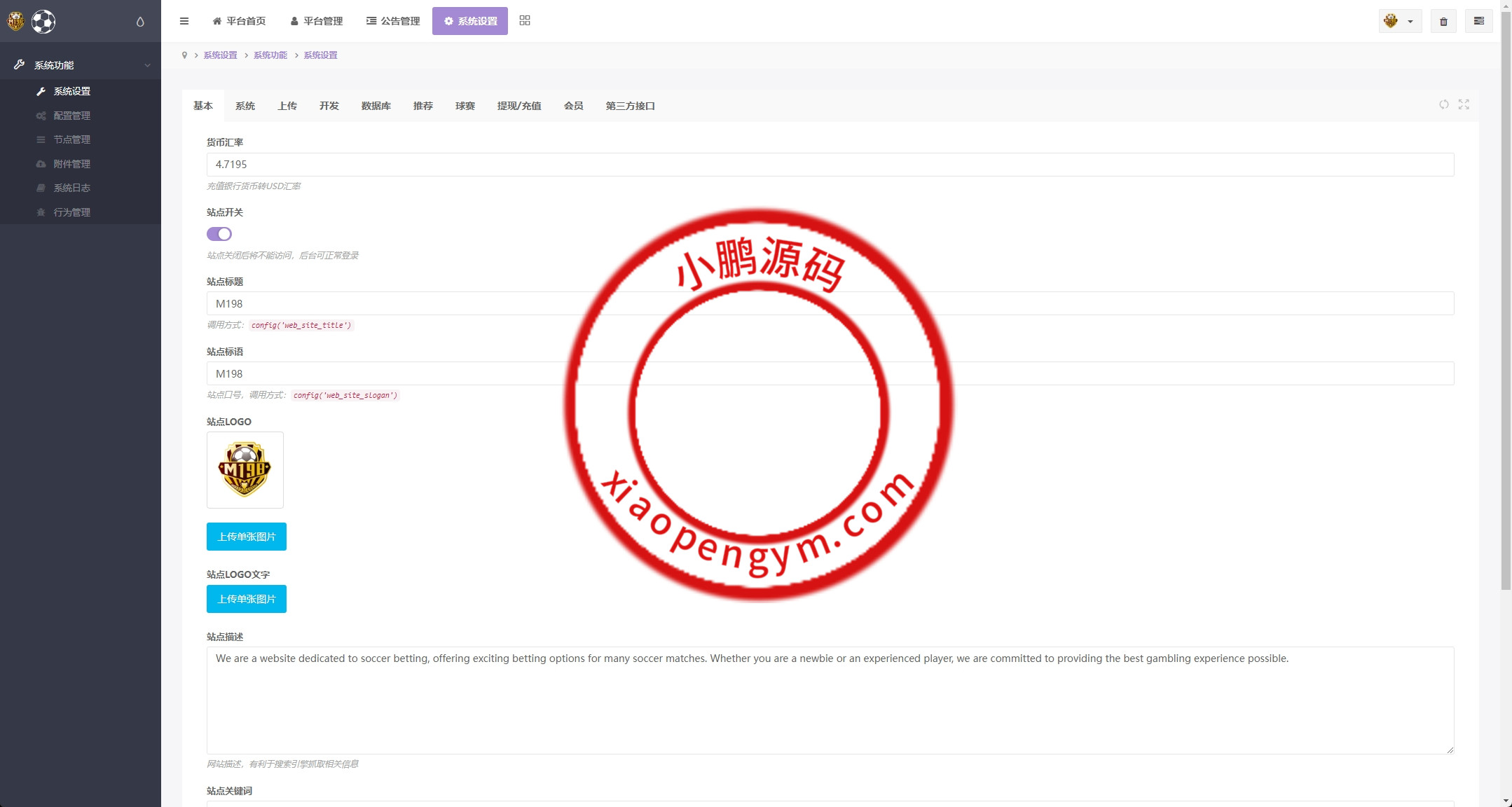Click the trash clear-cache icon
Image resolution: width=1512 pixels, height=807 pixels.
1443,22
